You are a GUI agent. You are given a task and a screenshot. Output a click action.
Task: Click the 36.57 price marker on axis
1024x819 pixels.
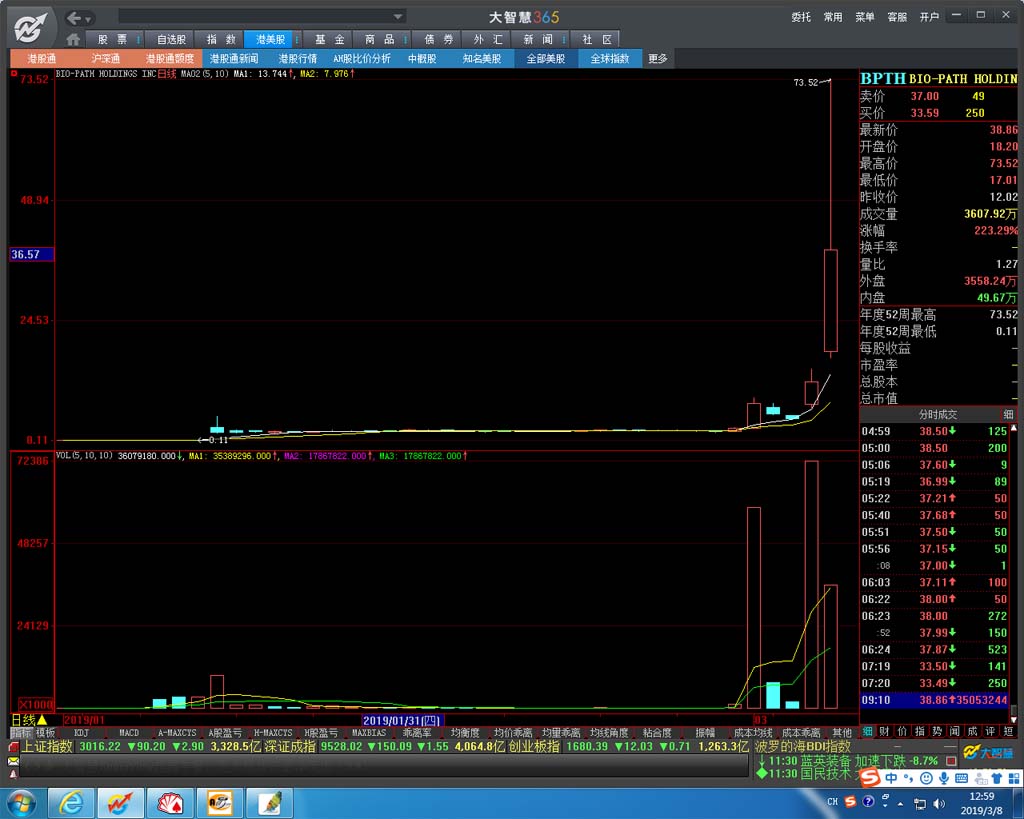(31, 254)
